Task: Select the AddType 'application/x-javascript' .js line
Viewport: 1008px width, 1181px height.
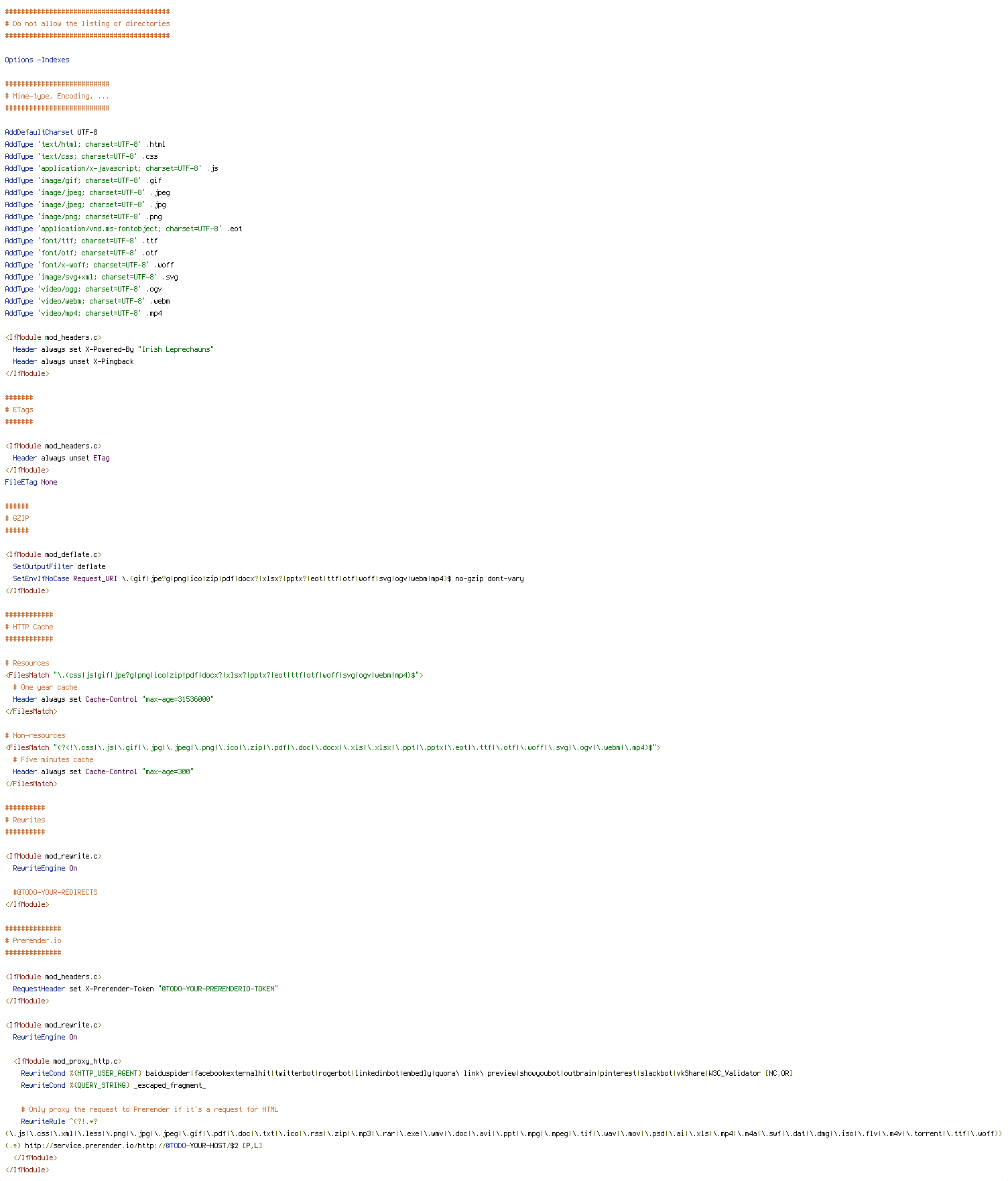Action: pyautogui.click(x=111, y=168)
